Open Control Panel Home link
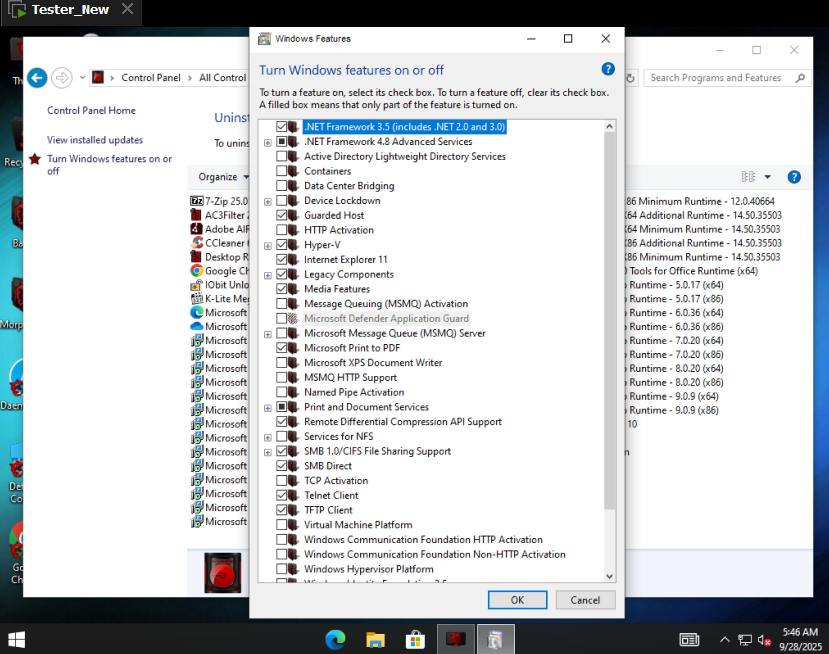Viewport: 829px width, 654px height. (x=91, y=110)
